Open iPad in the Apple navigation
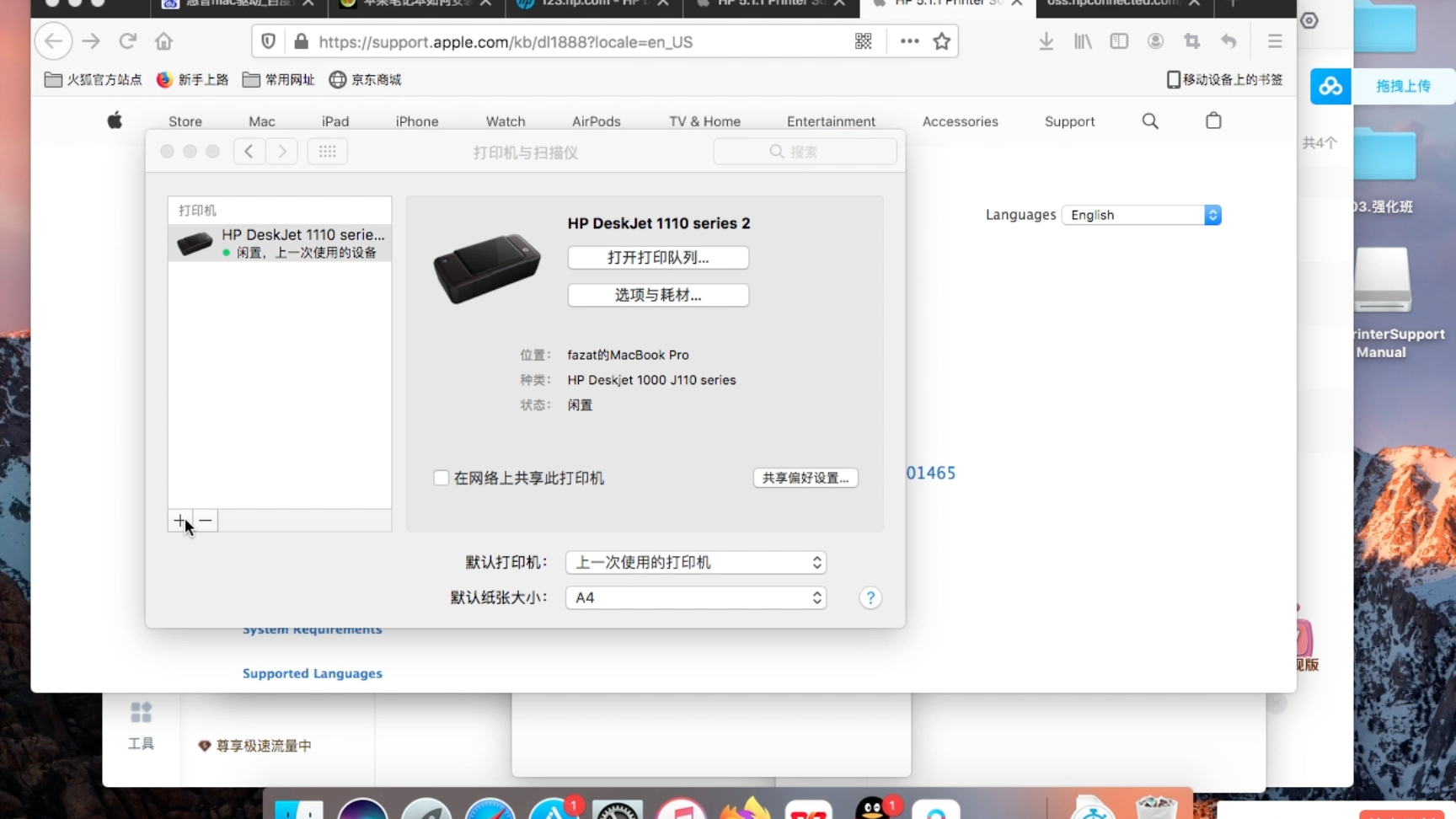Image resolution: width=1456 pixels, height=819 pixels. [335, 121]
